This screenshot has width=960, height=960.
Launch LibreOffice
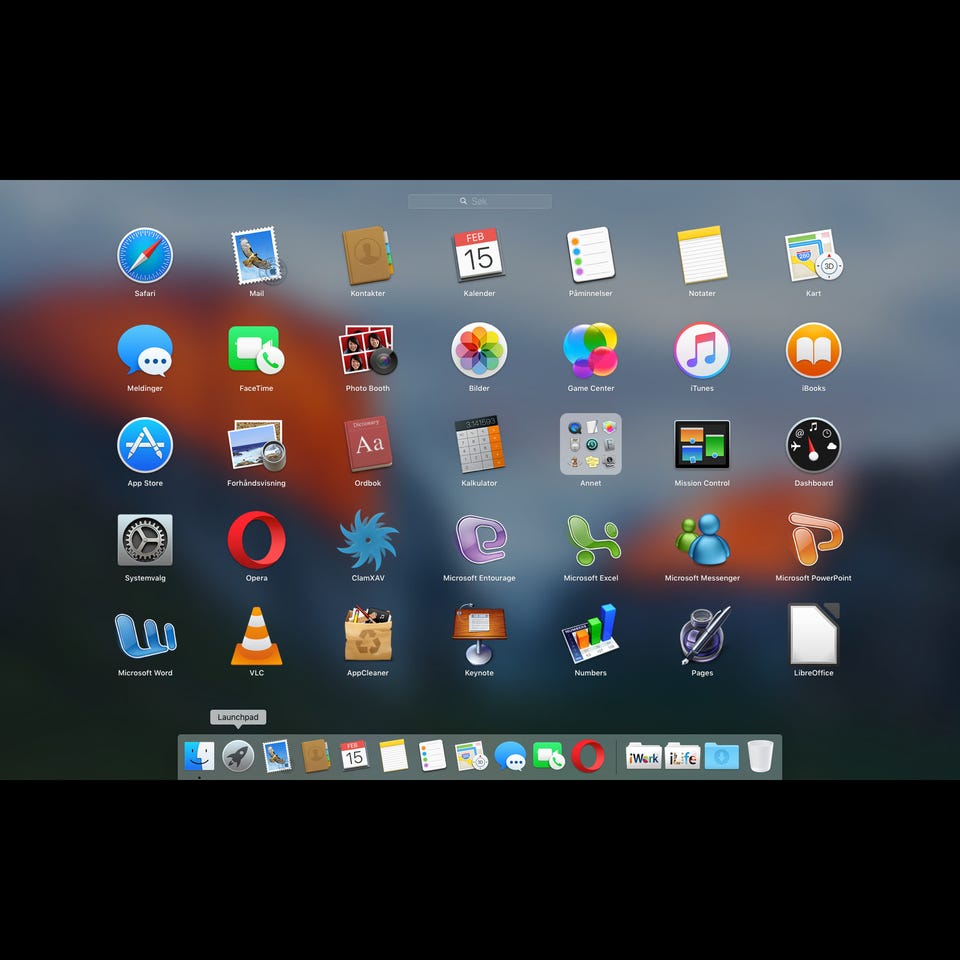(x=814, y=634)
